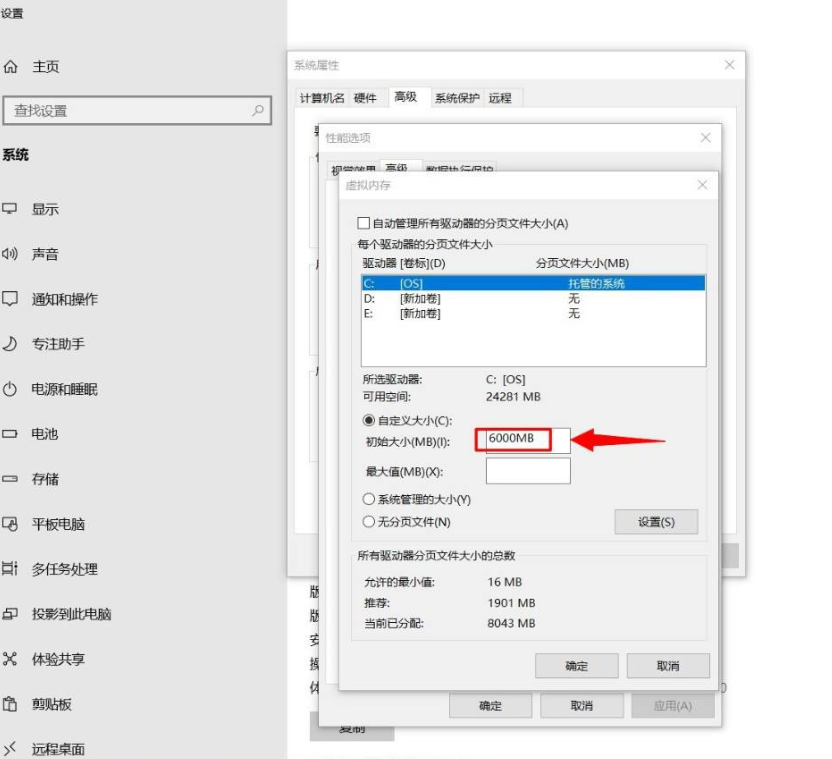Switch to 远程 tab in 系统属性

point(500,98)
